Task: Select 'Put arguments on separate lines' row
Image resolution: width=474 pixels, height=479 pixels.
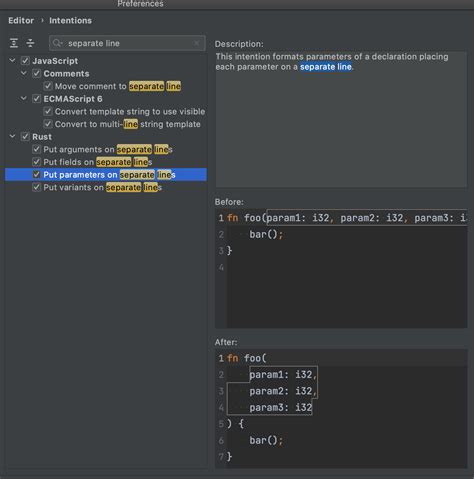Action: 108,149
